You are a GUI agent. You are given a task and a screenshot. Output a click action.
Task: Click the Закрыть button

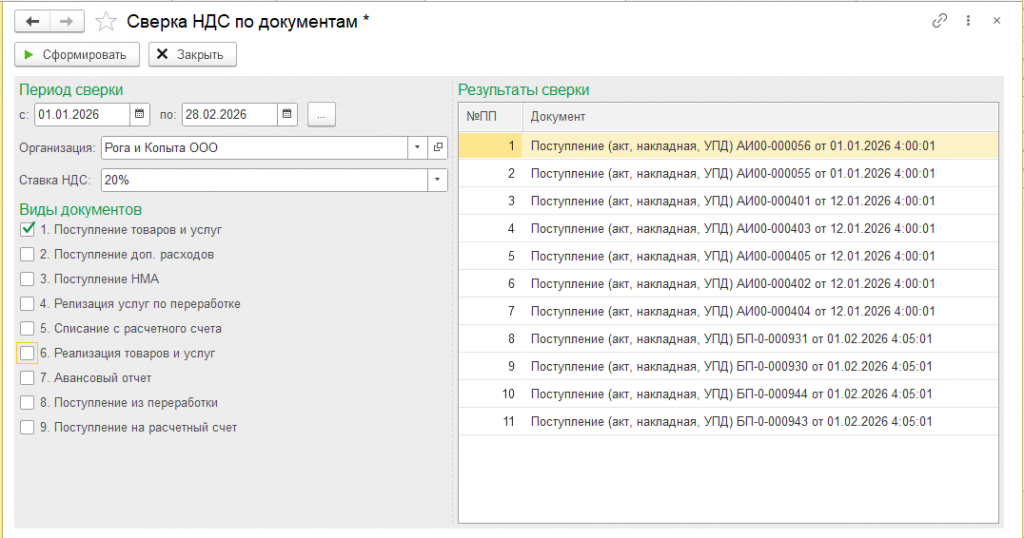click(x=193, y=54)
